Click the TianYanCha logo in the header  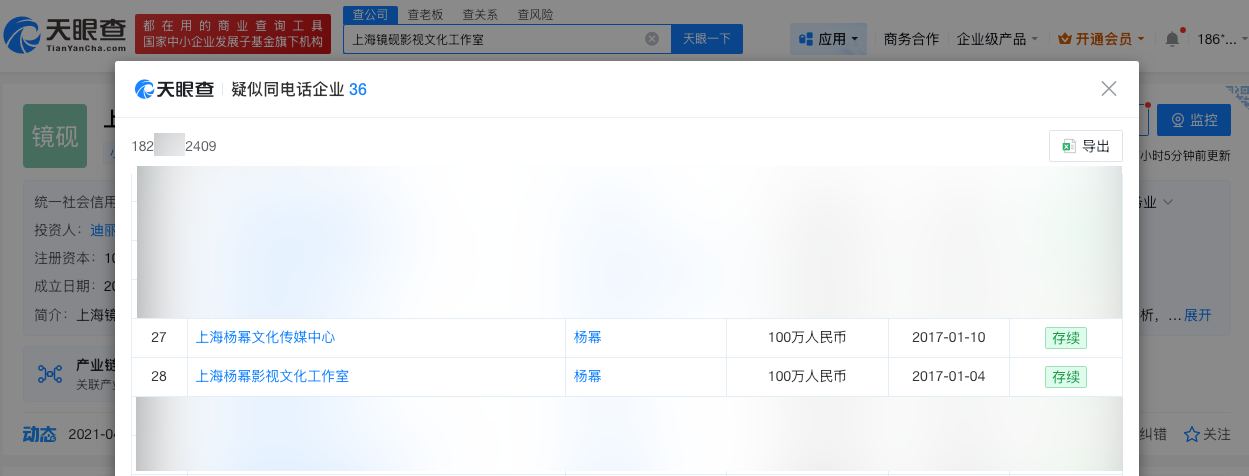pyautogui.click(x=64, y=34)
